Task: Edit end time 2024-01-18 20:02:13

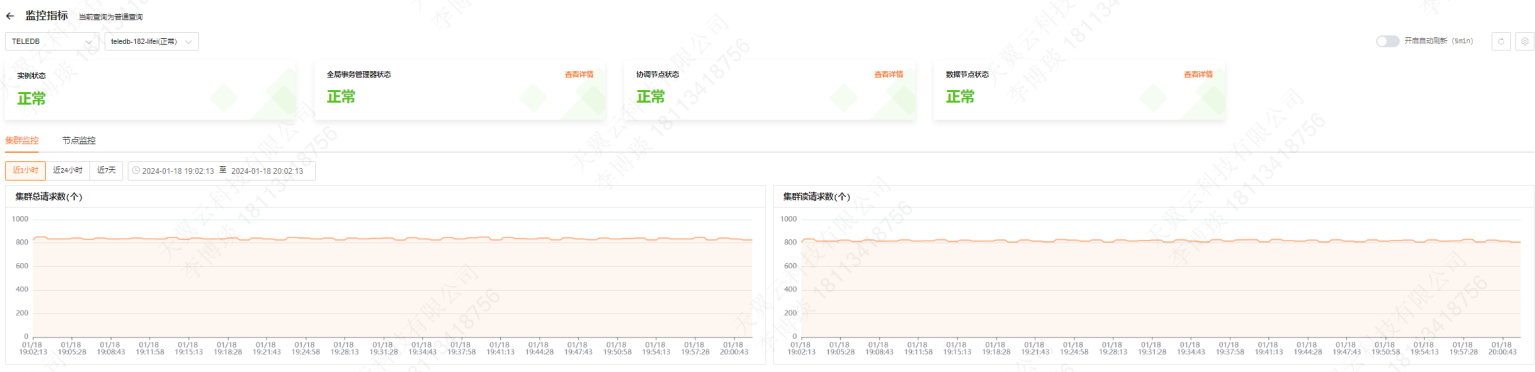Action: (267, 171)
